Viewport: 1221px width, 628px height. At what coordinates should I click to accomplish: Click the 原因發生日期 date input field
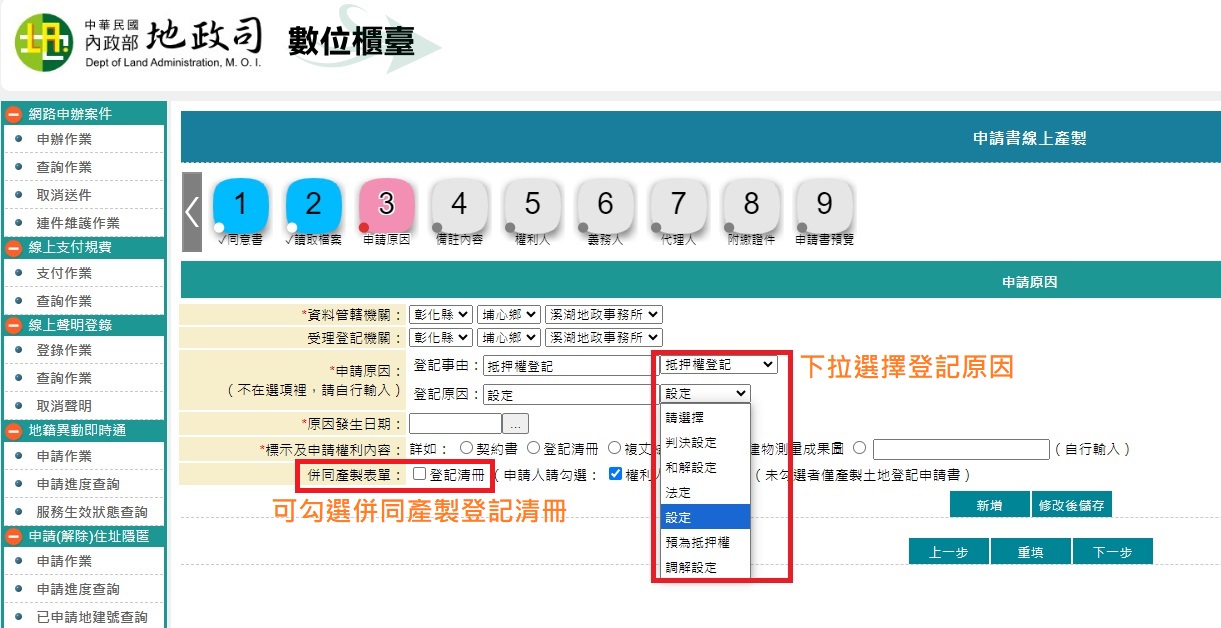click(455, 423)
